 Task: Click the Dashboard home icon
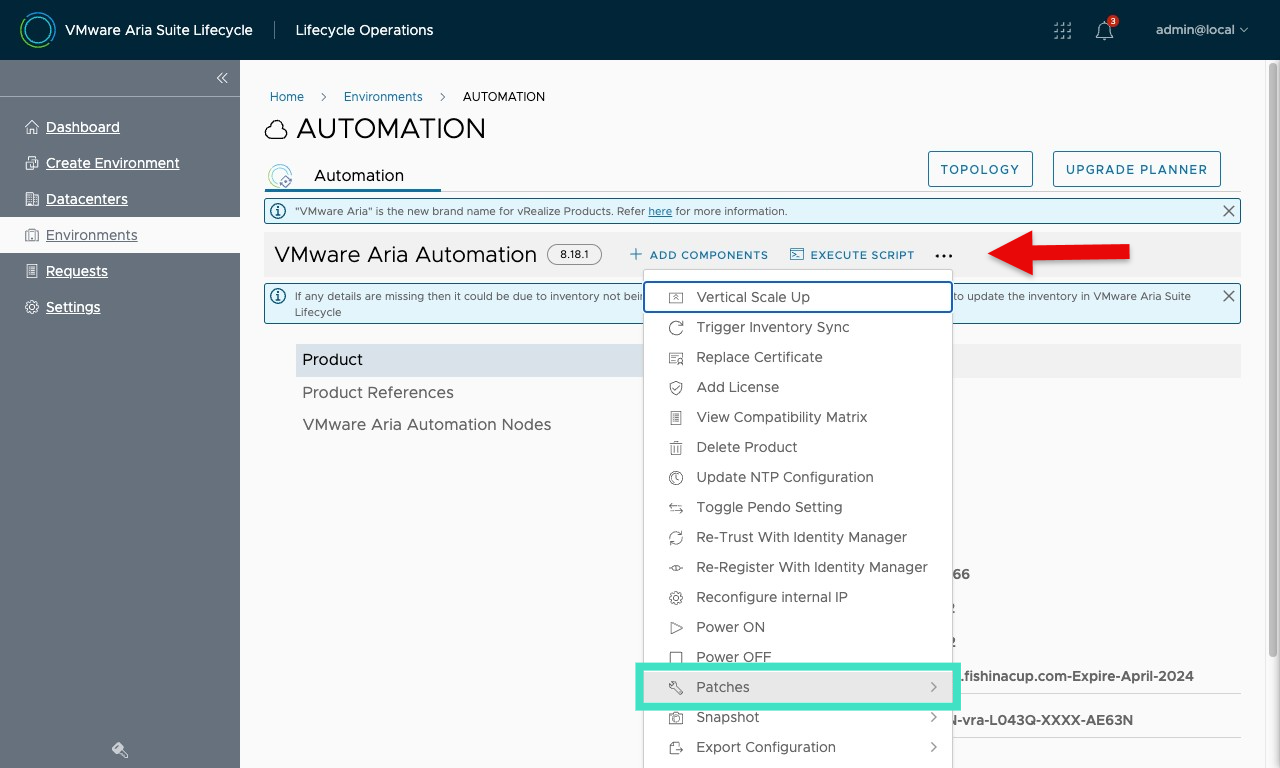click(32, 127)
